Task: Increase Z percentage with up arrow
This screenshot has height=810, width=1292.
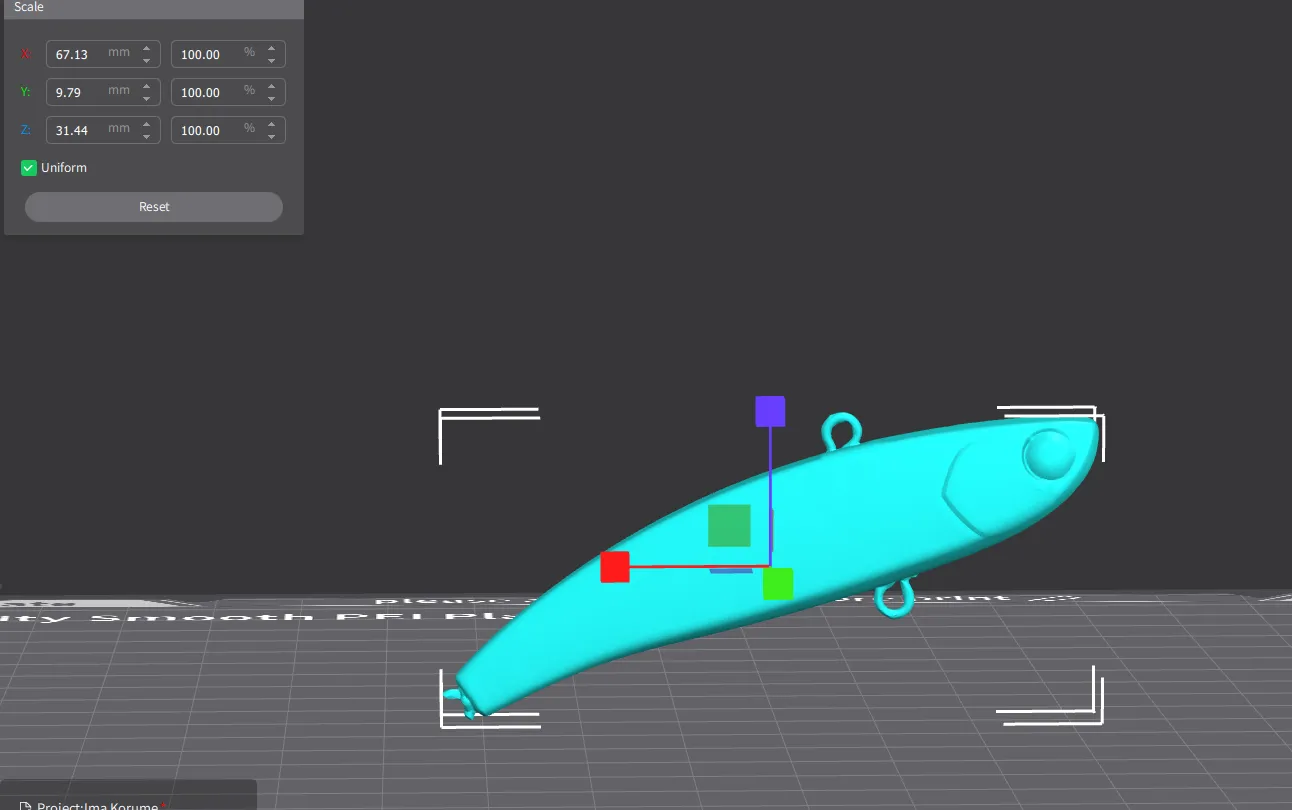Action: (x=271, y=124)
